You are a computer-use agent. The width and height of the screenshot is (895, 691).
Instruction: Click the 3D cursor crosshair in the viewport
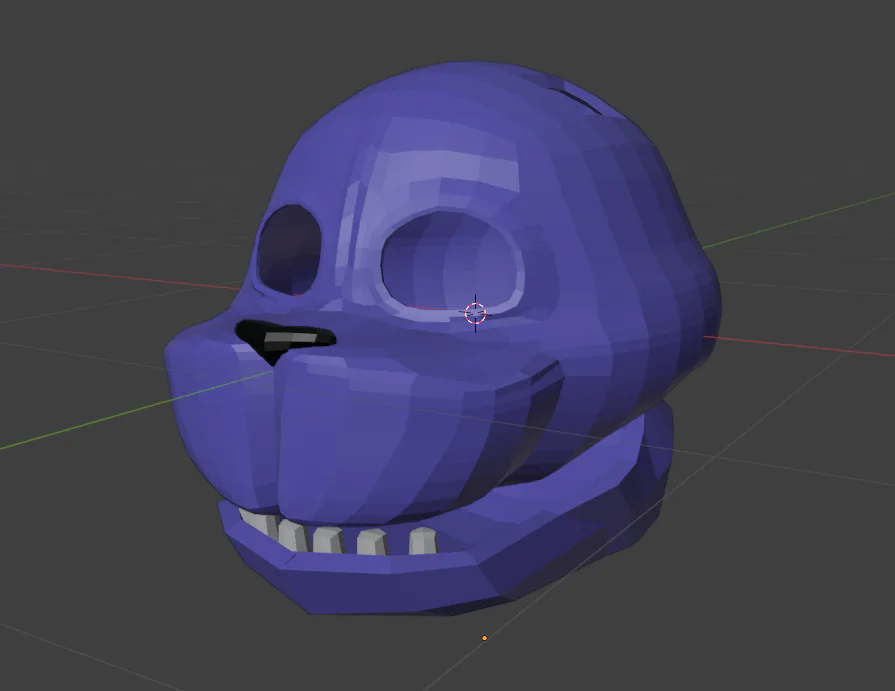pyautogui.click(x=475, y=313)
